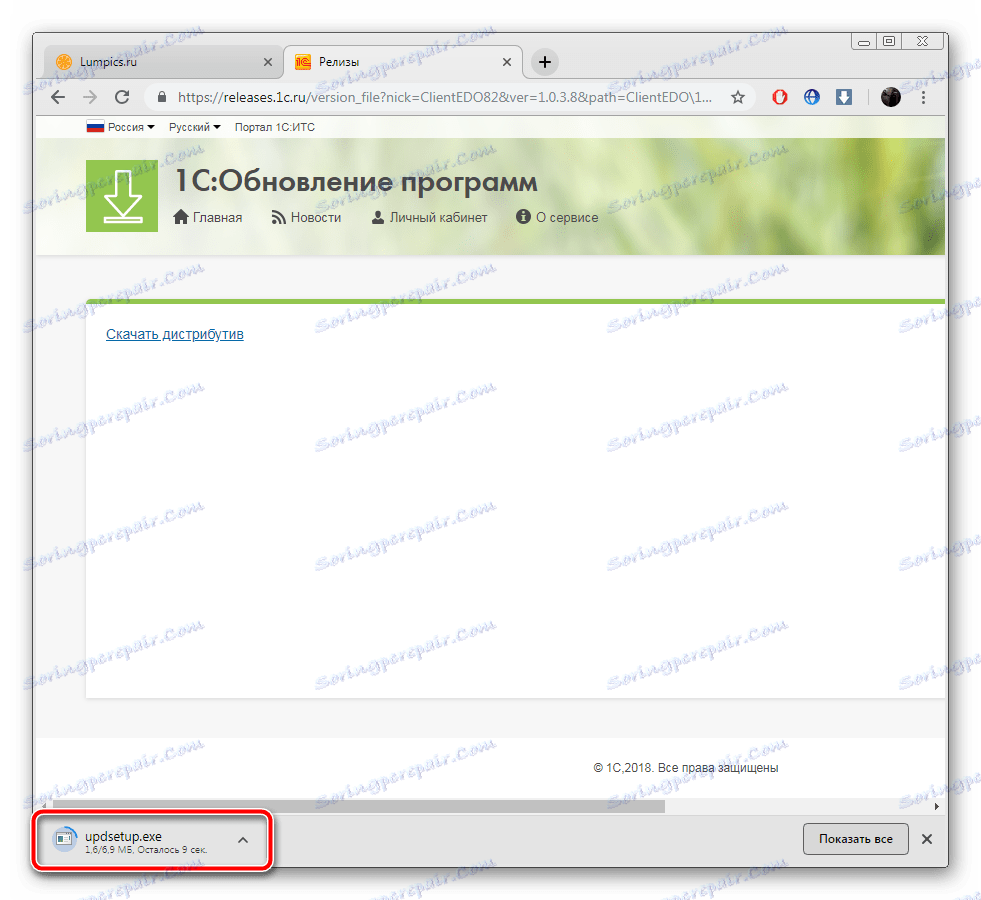Click the 1С:Обновление программ heading
Screen dimensions: 981x900
[x=355, y=181]
